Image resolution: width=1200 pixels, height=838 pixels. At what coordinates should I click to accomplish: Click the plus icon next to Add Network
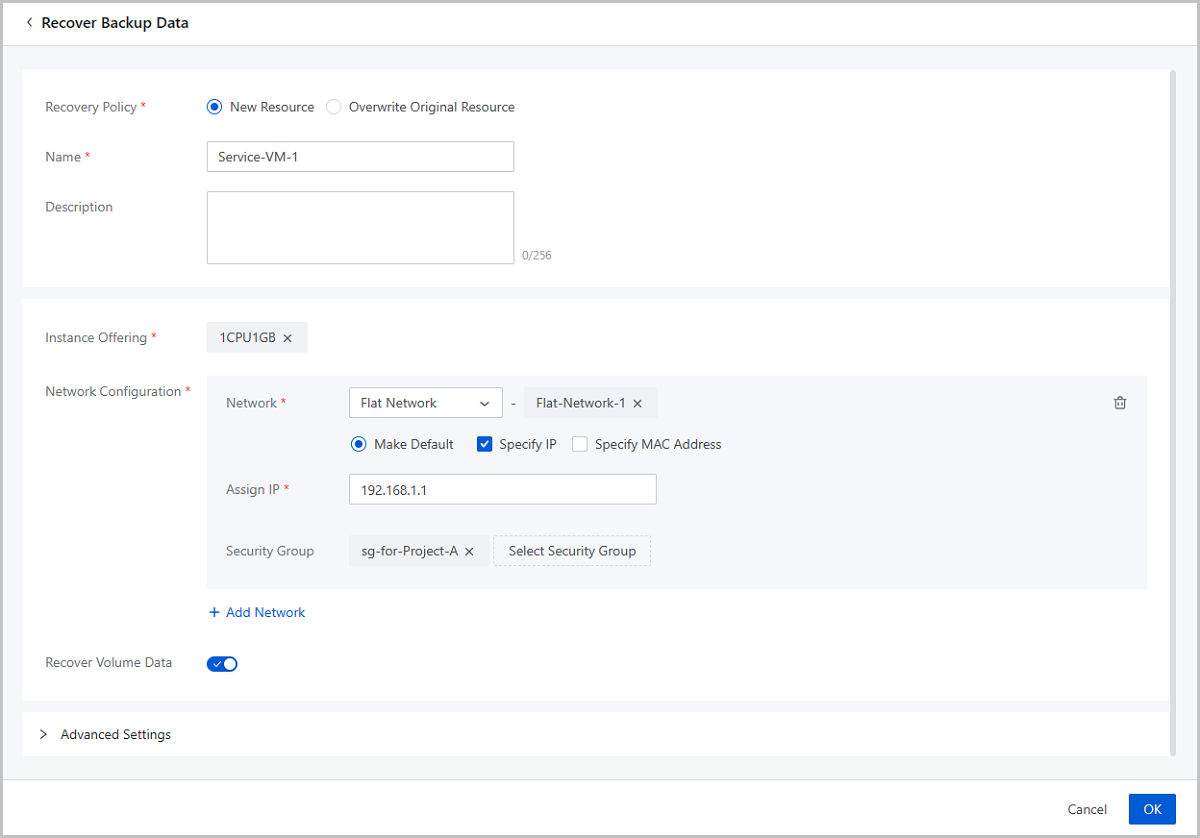click(x=215, y=611)
